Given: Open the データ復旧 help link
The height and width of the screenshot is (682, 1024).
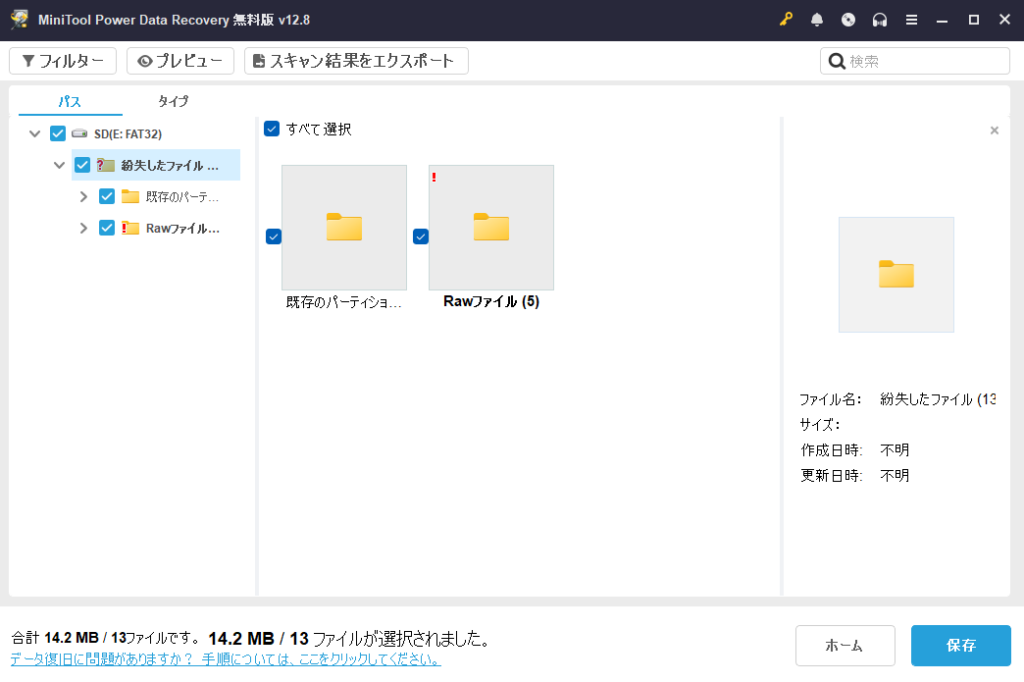Looking at the screenshot, I should [225, 660].
